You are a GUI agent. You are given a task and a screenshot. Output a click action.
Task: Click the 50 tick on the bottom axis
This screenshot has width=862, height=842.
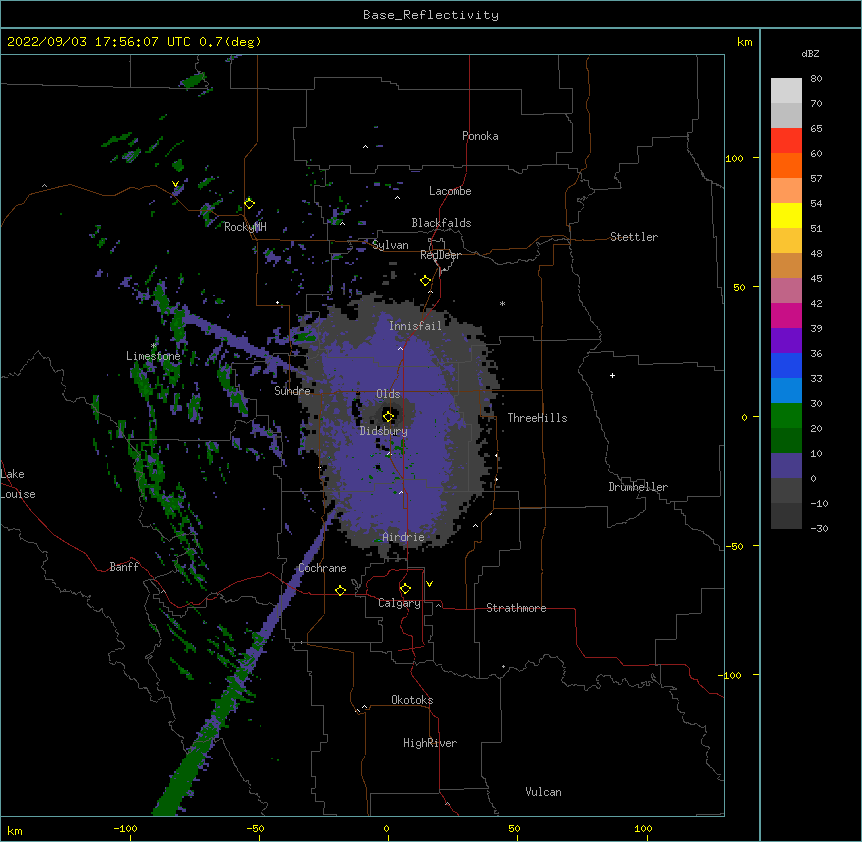click(x=514, y=828)
